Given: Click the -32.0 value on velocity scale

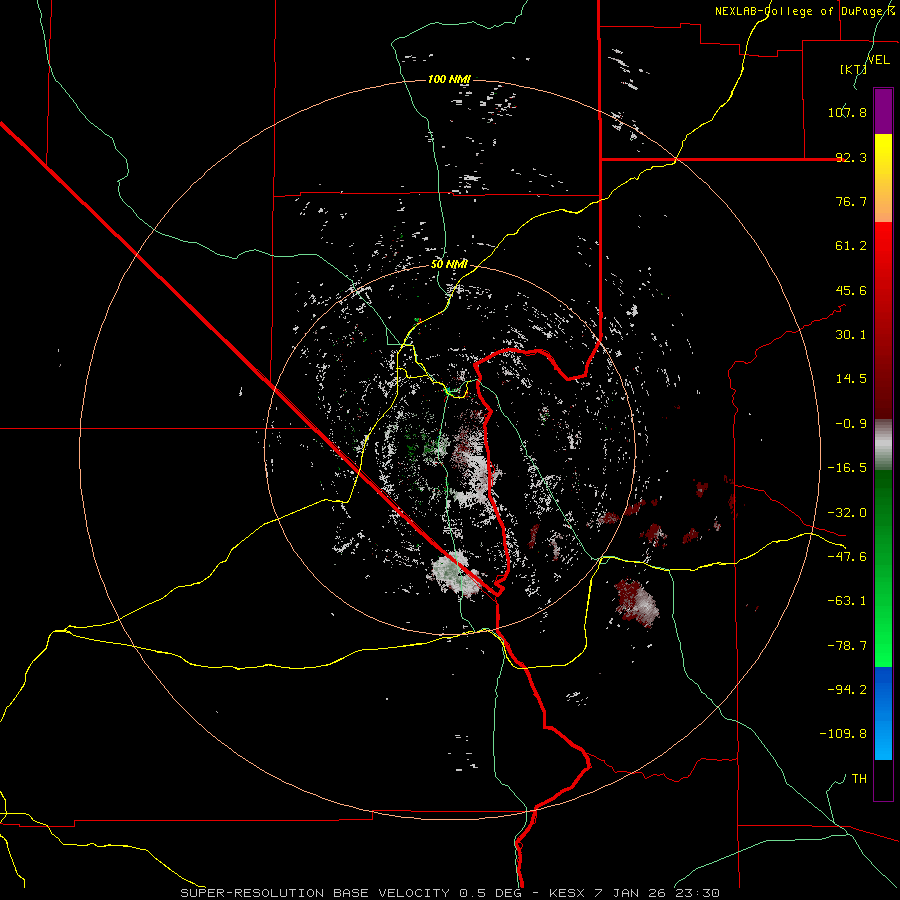Looking at the screenshot, I should [847, 513].
